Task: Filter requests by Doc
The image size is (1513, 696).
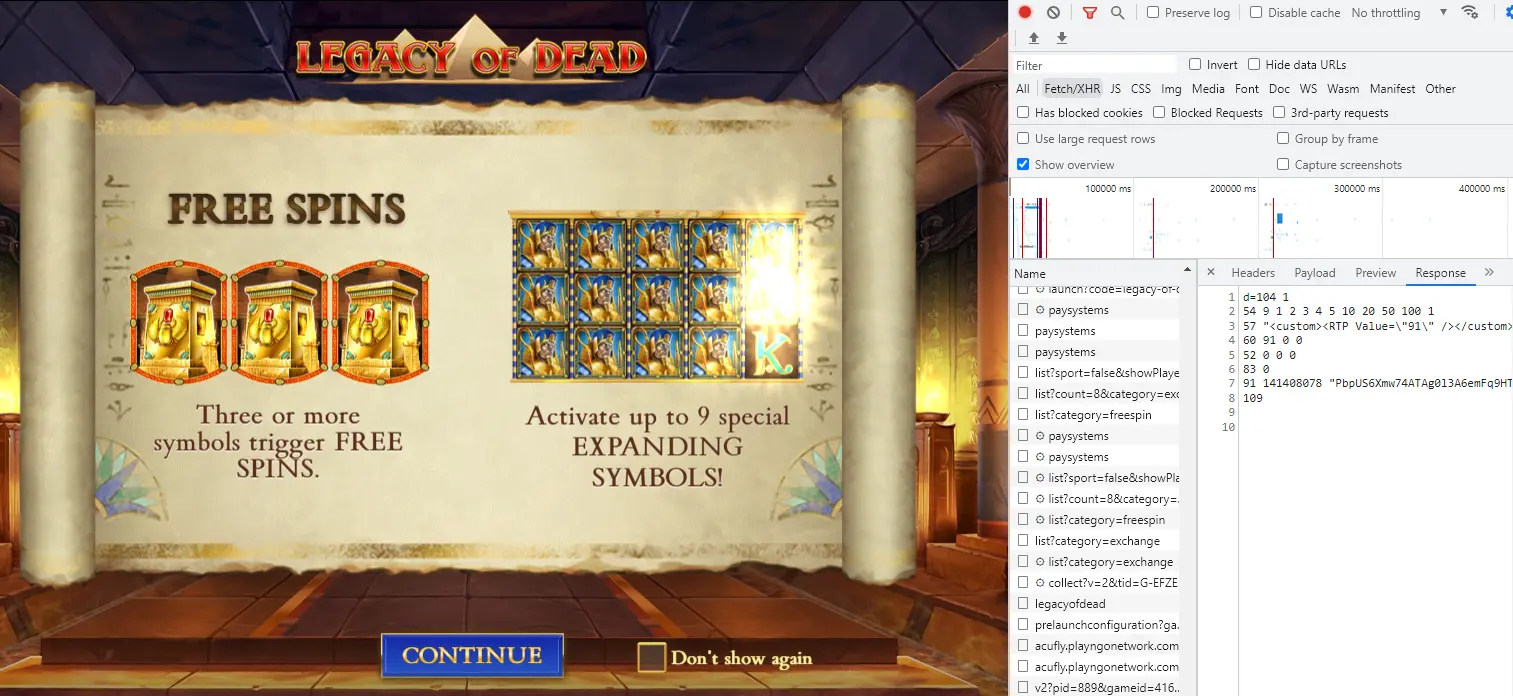Action: (x=1279, y=89)
